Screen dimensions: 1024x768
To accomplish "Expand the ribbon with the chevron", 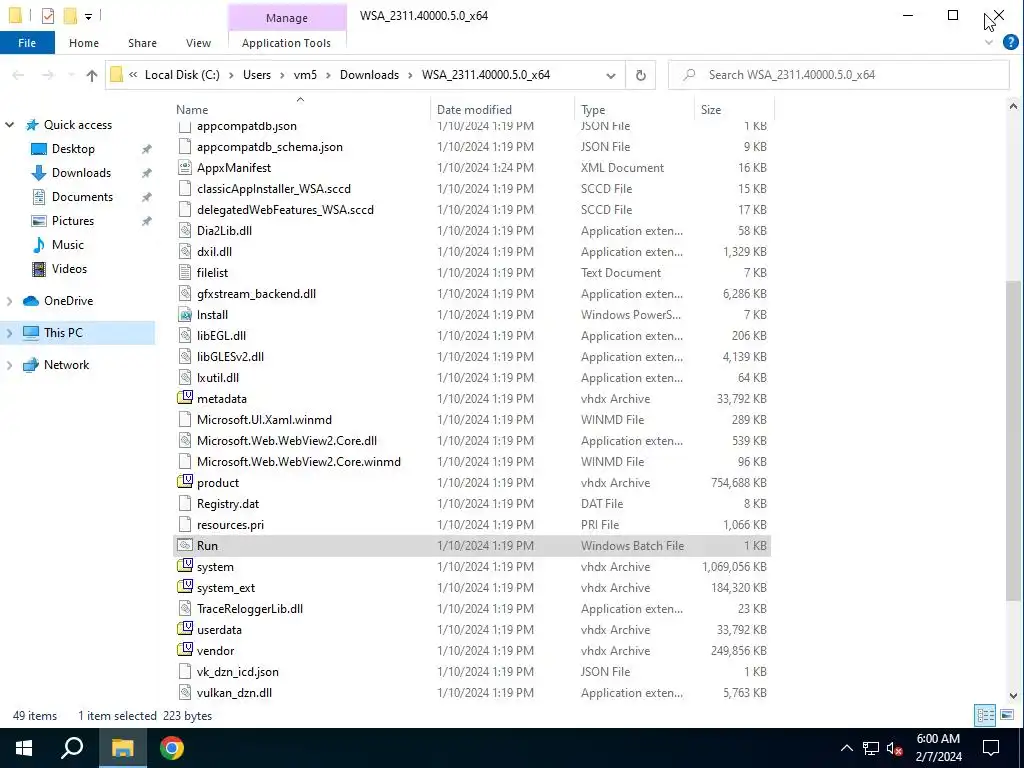I will (x=989, y=42).
